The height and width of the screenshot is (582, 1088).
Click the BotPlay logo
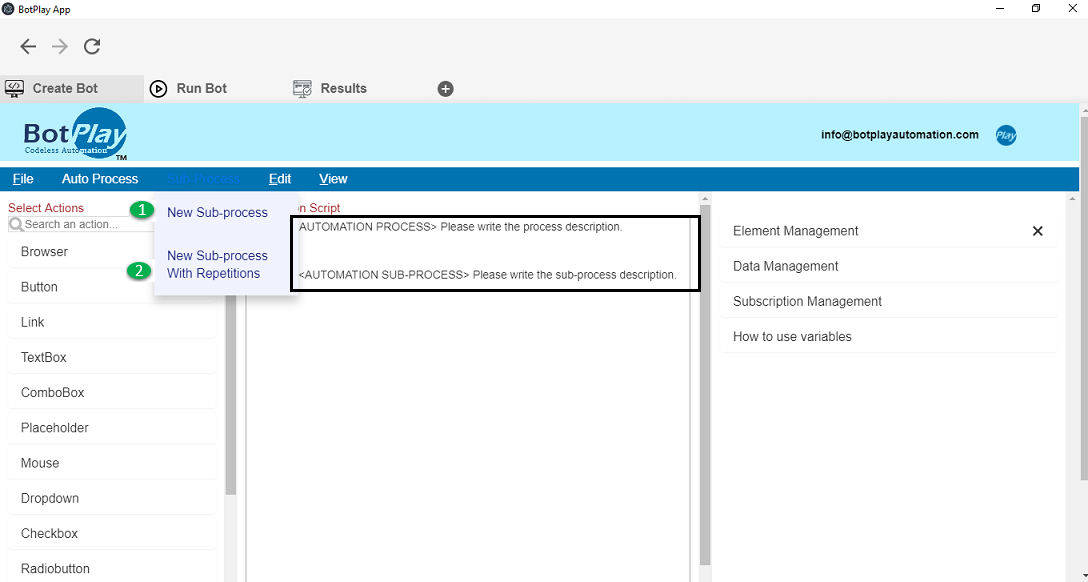pyautogui.click(x=75, y=134)
